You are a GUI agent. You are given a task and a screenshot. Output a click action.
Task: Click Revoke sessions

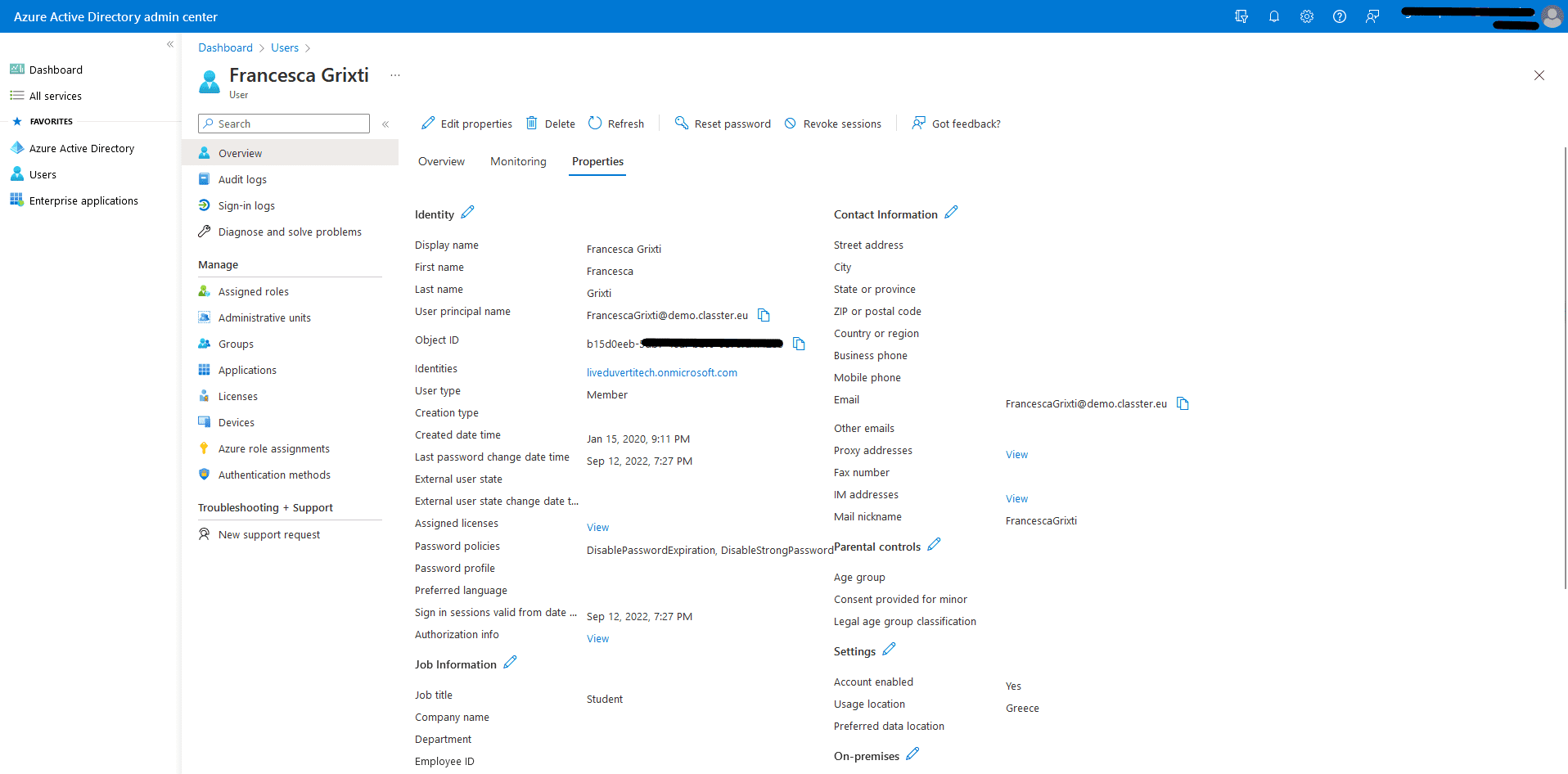click(832, 124)
